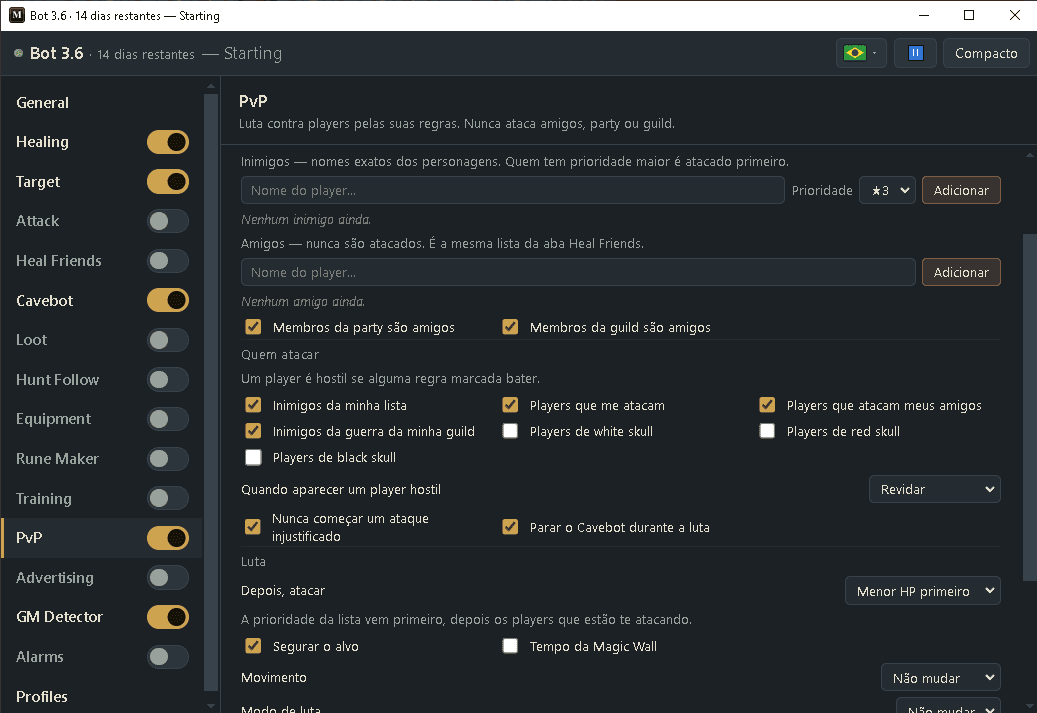The image size is (1037, 713).
Task: Uncheck Inimigos da minha lista
Action: [253, 405]
